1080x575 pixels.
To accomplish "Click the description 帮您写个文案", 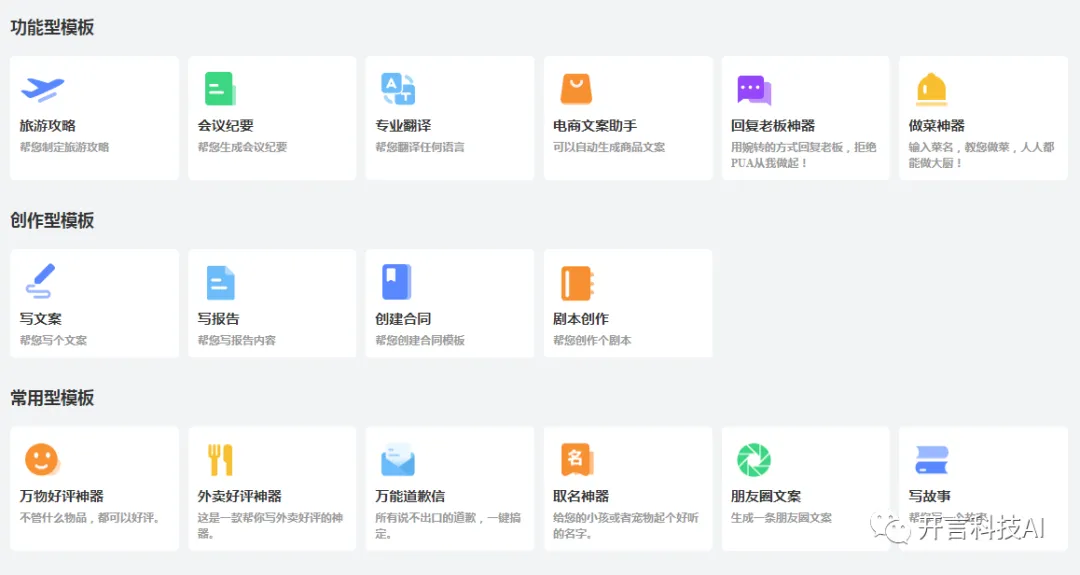I will point(53,341).
